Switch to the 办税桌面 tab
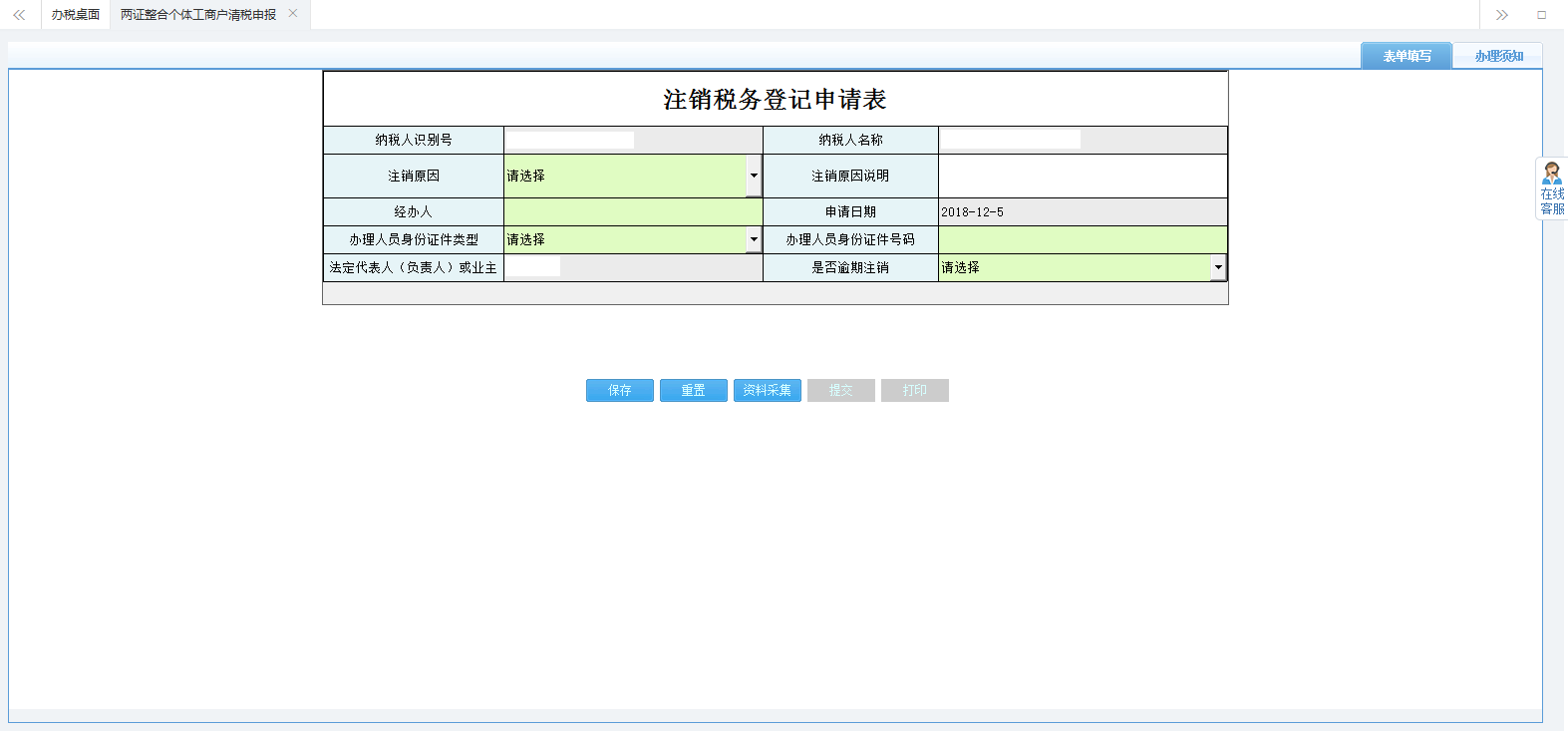 coord(76,15)
